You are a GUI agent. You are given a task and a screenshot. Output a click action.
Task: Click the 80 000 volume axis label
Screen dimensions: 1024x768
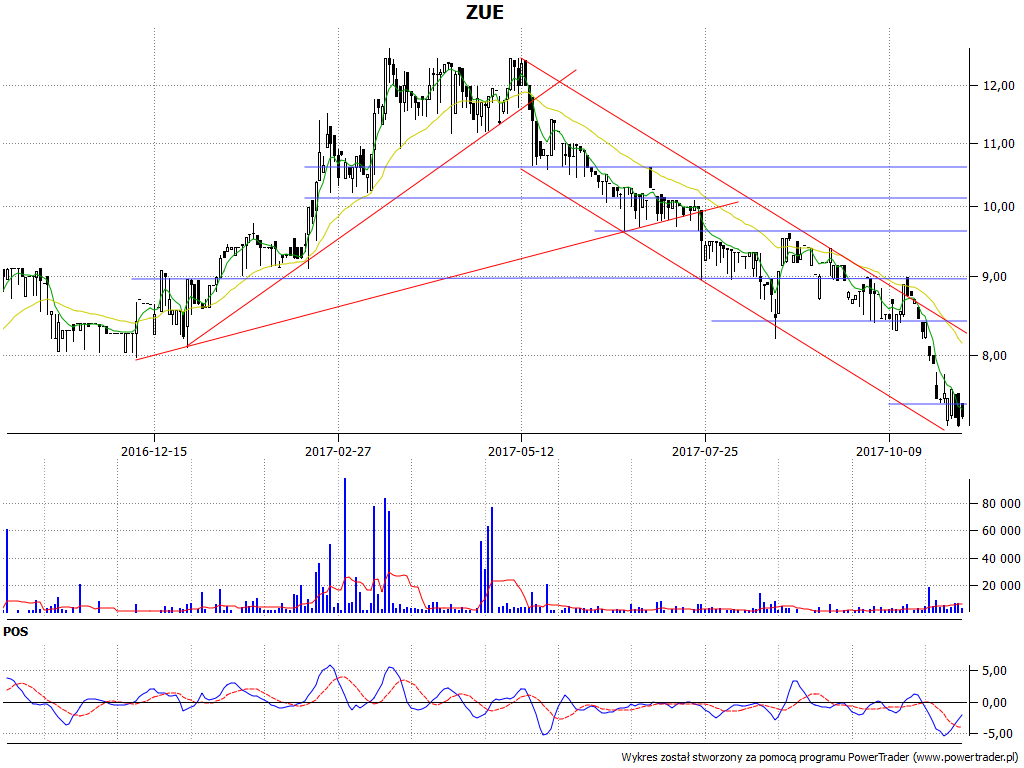pyautogui.click(x=1001, y=504)
